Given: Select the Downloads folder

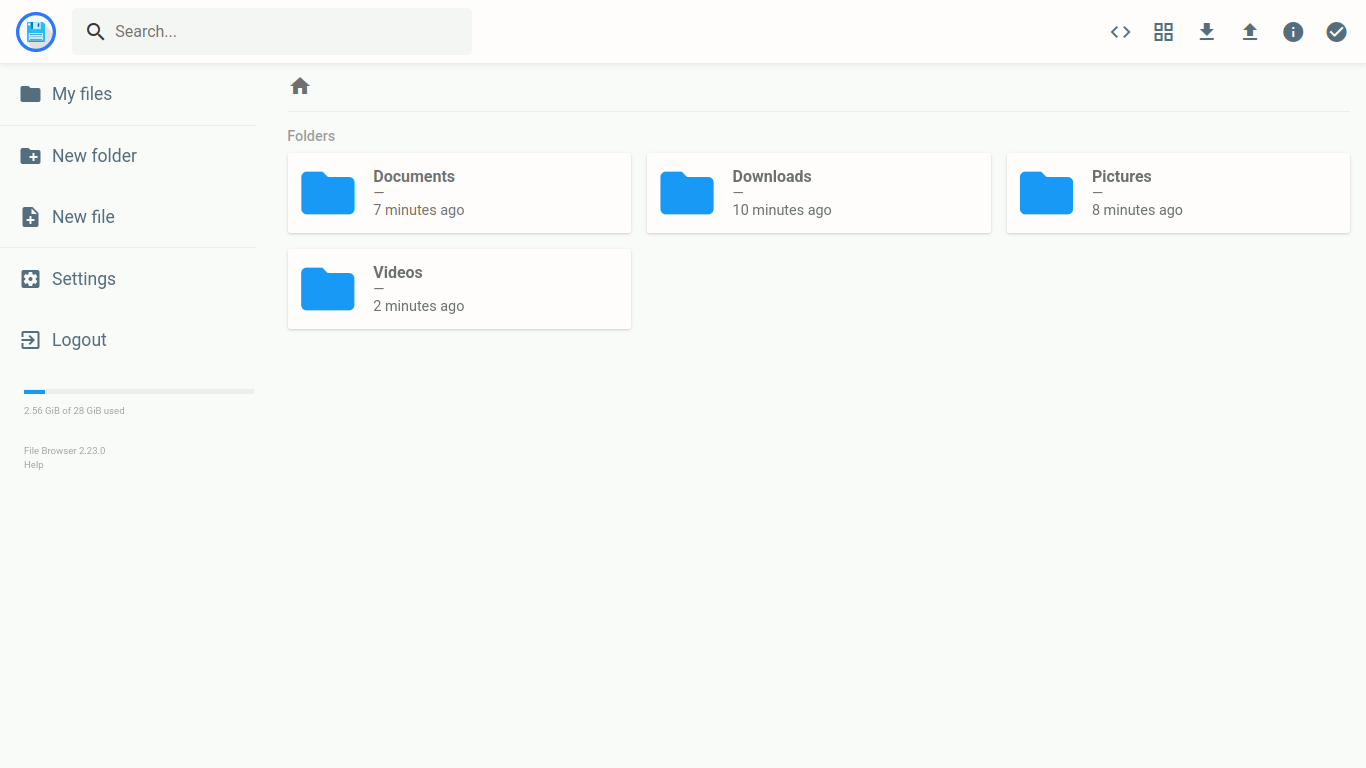Looking at the screenshot, I should point(818,193).
